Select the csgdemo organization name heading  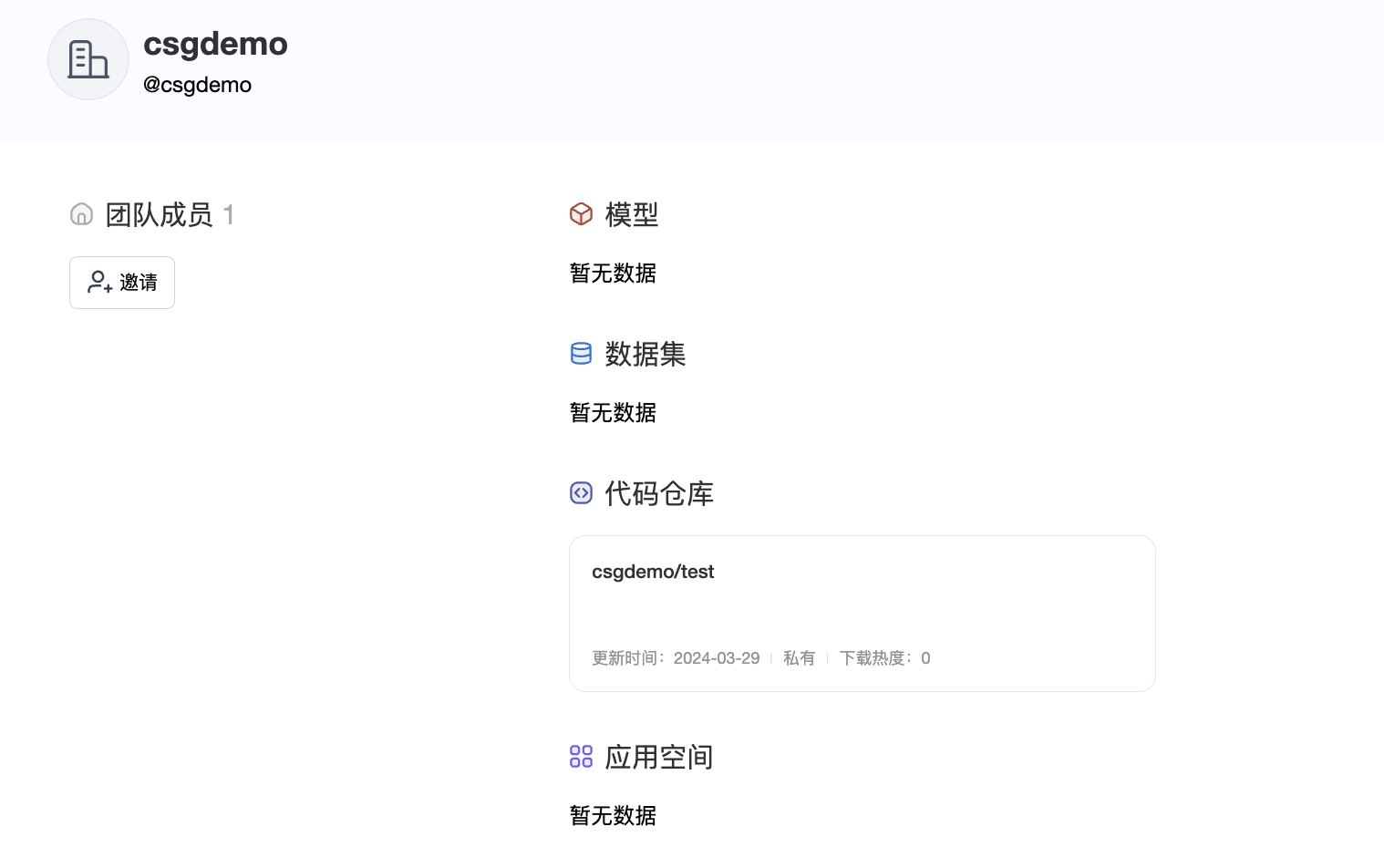click(215, 44)
